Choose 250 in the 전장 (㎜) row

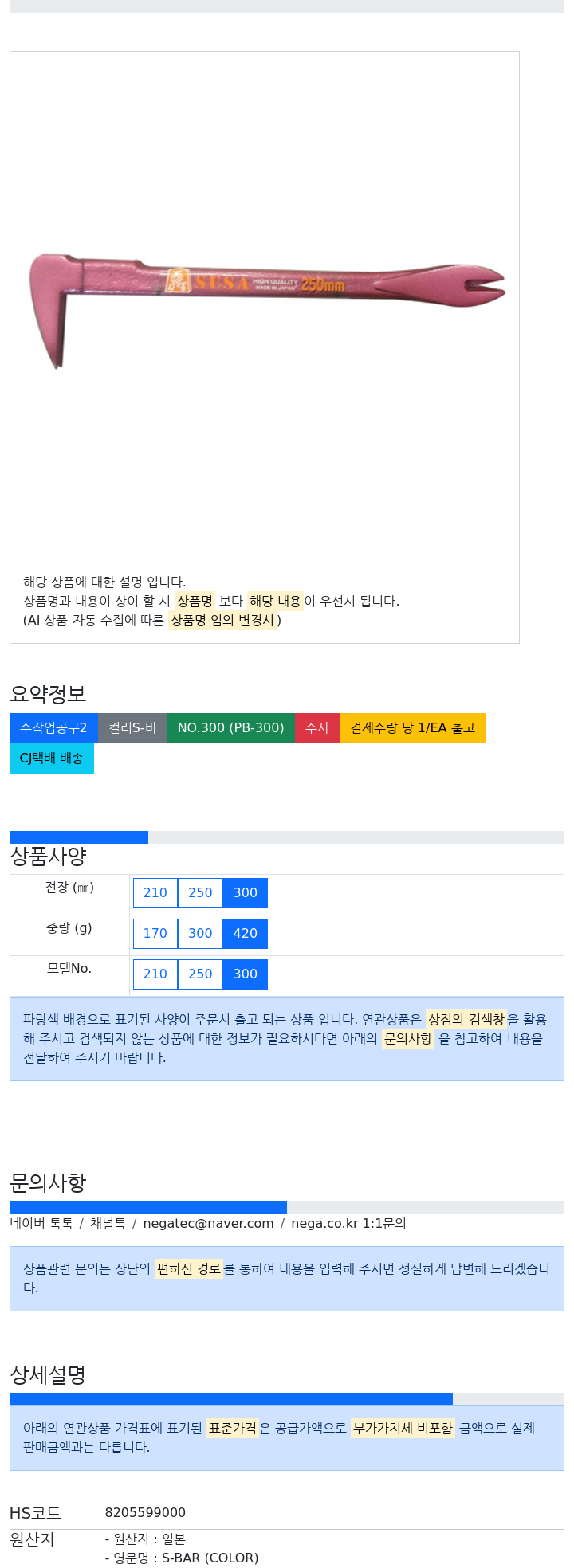click(x=200, y=893)
